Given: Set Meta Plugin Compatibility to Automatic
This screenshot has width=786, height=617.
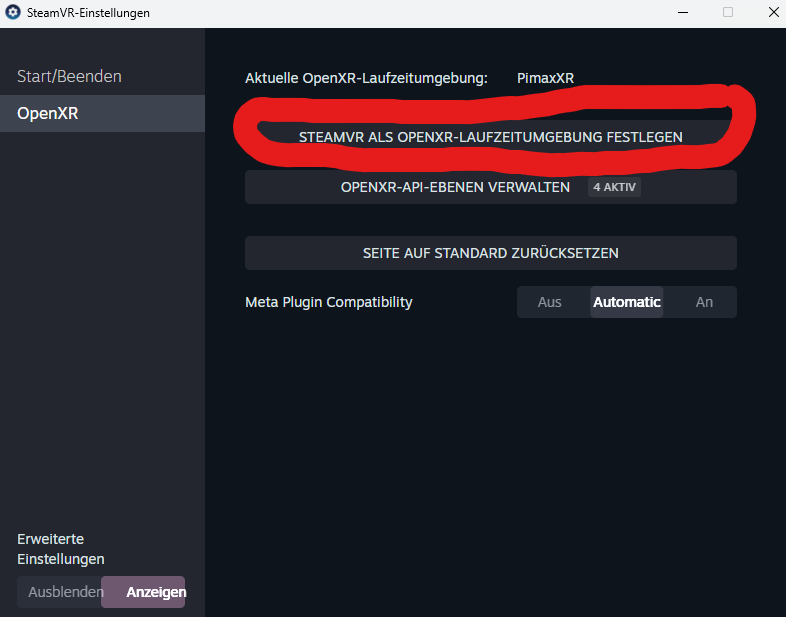Looking at the screenshot, I should [x=627, y=302].
